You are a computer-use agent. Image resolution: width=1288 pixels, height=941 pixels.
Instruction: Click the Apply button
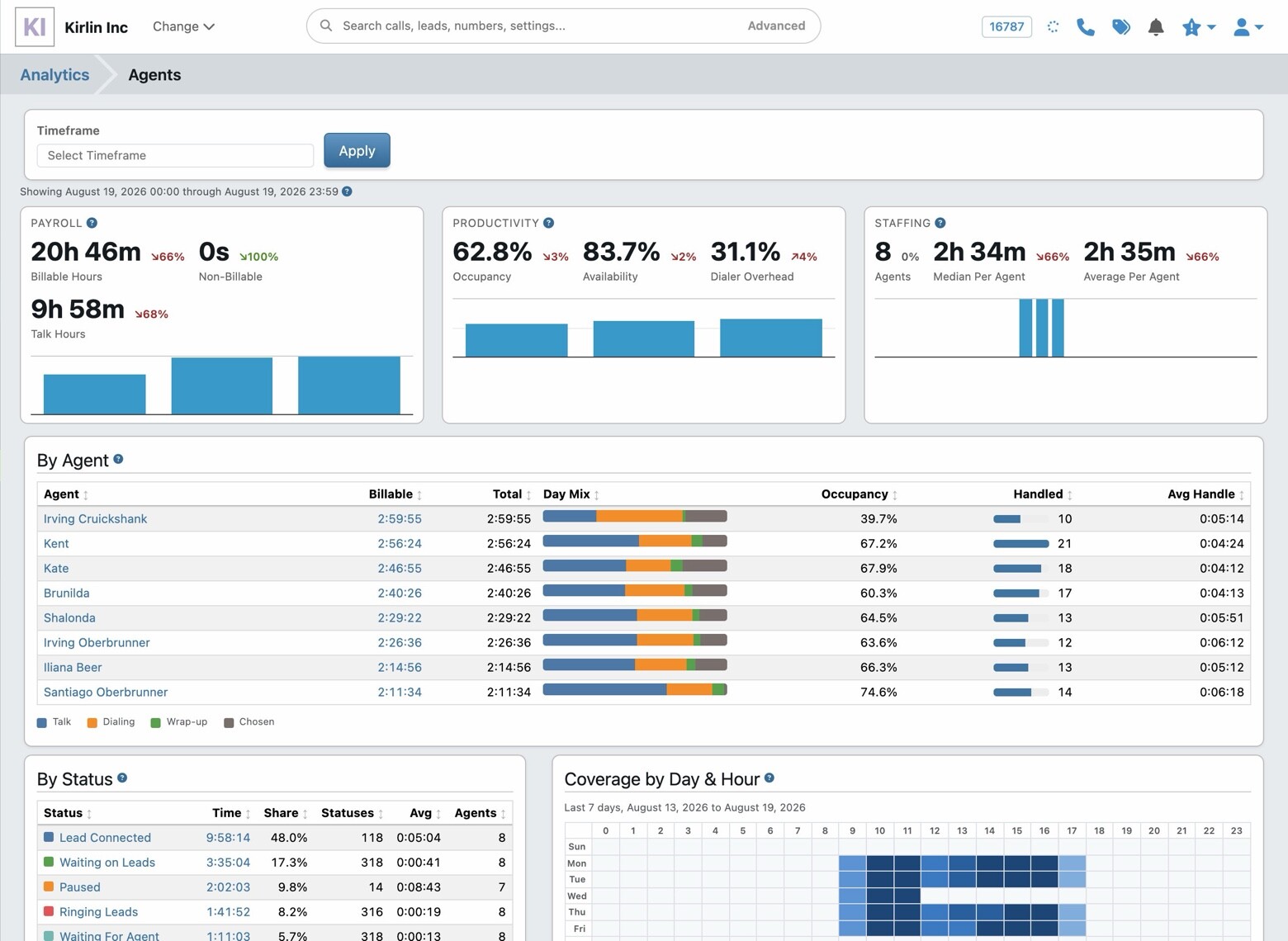(357, 150)
